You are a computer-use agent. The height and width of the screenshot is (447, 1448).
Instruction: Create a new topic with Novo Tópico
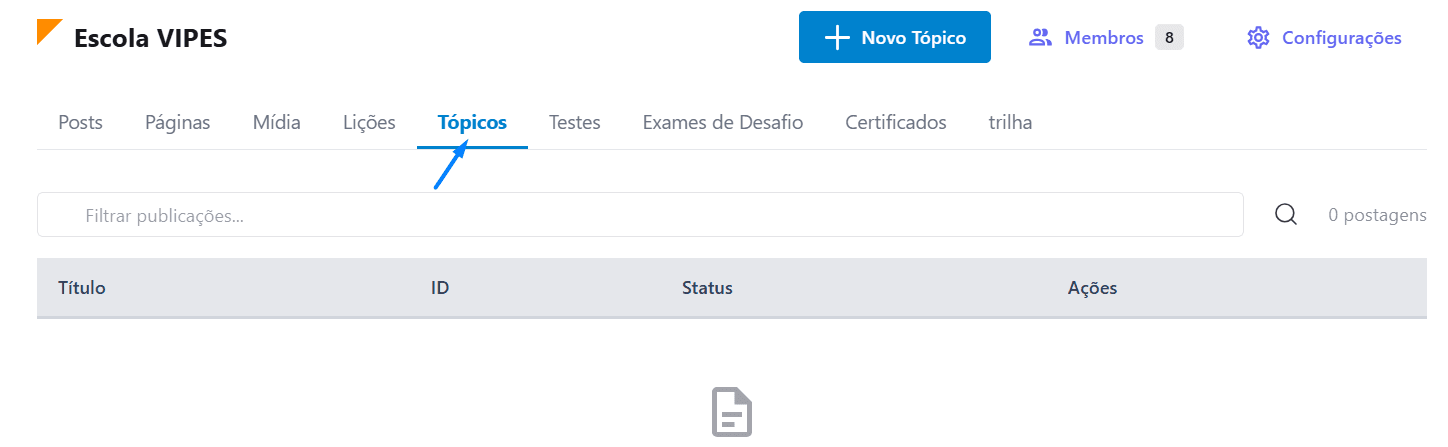(x=894, y=37)
